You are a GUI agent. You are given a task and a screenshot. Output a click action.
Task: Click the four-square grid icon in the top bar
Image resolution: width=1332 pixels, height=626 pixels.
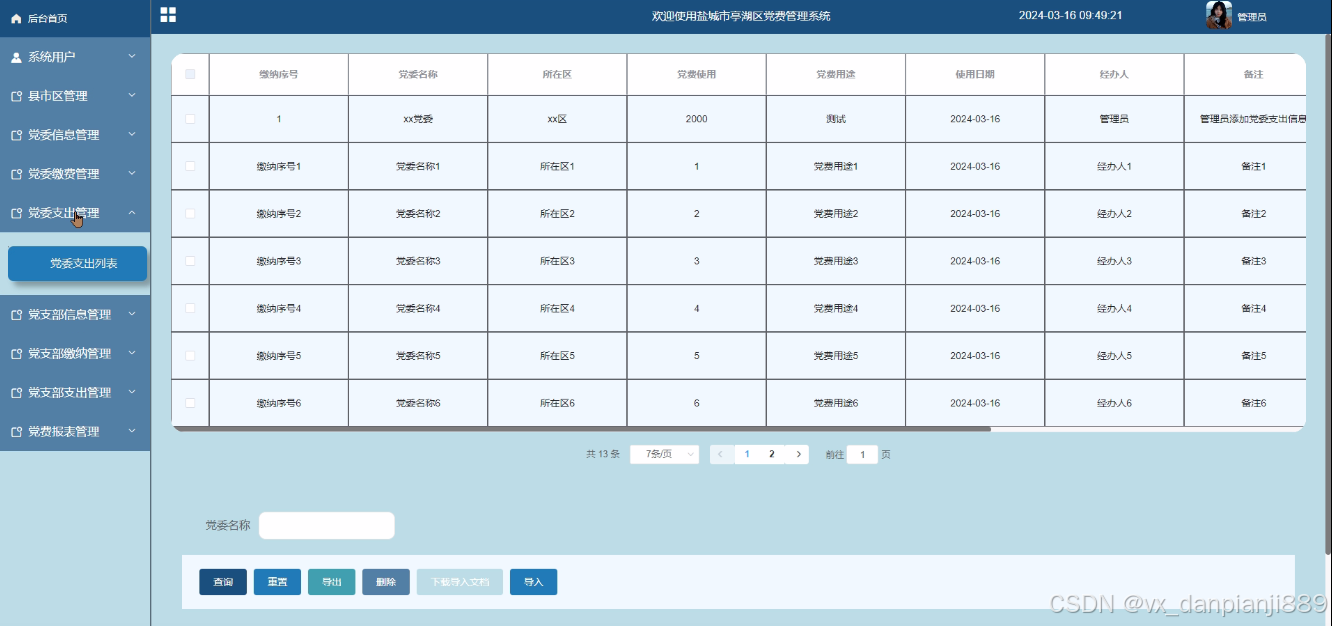click(x=168, y=15)
